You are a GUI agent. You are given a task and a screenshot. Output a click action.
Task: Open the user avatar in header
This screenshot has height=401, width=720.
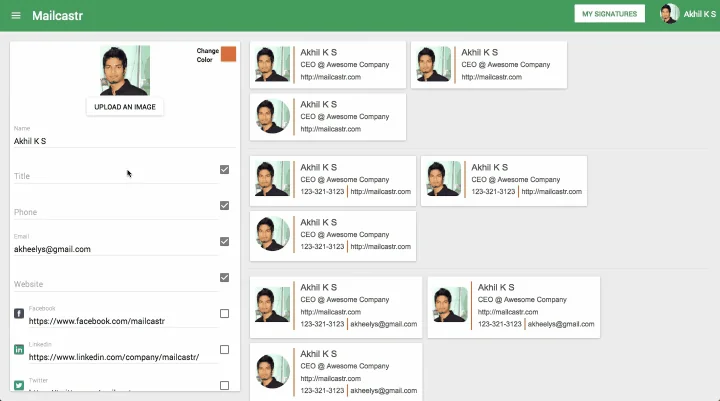669,14
